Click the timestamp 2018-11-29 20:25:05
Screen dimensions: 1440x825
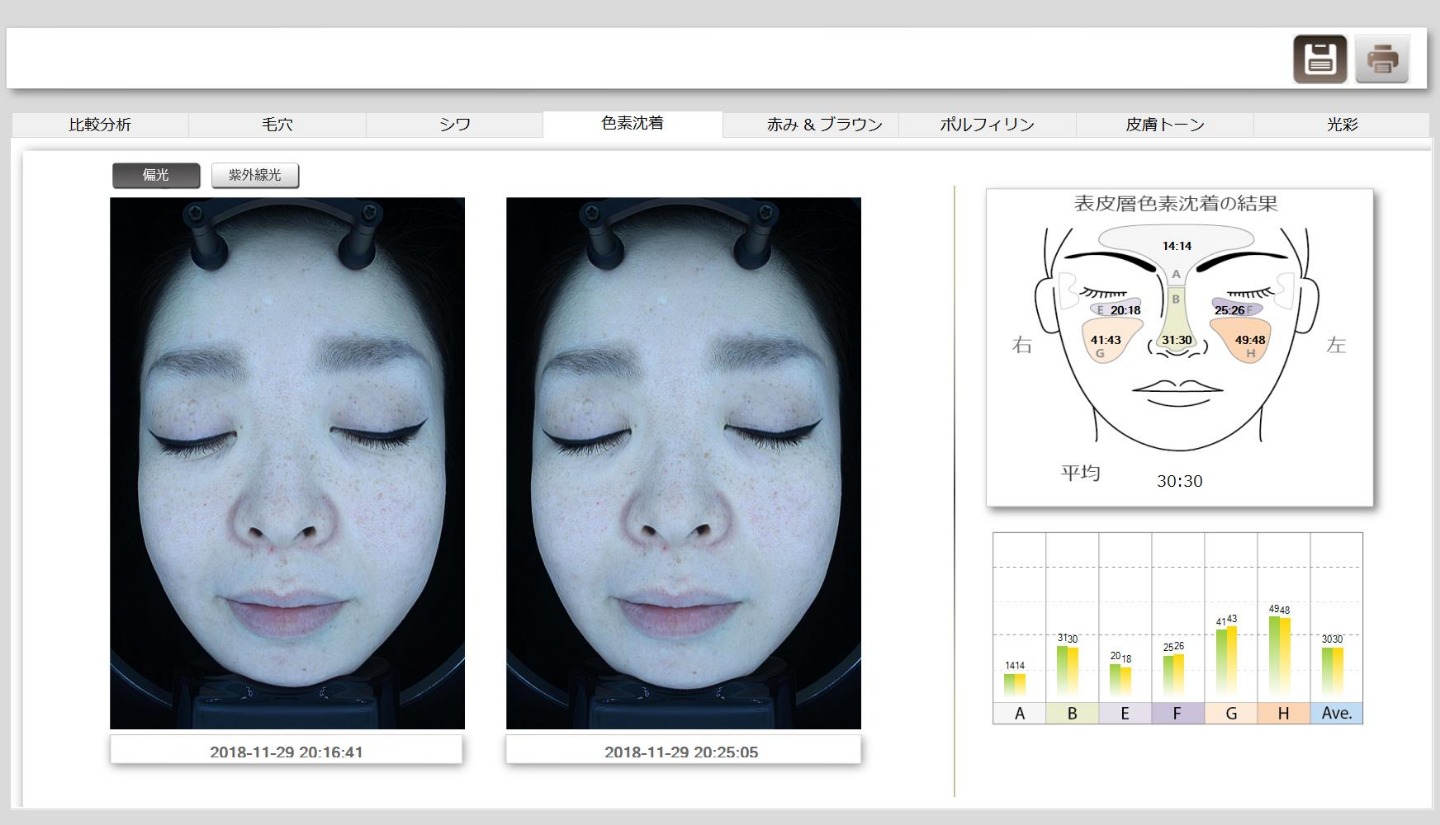[681, 752]
